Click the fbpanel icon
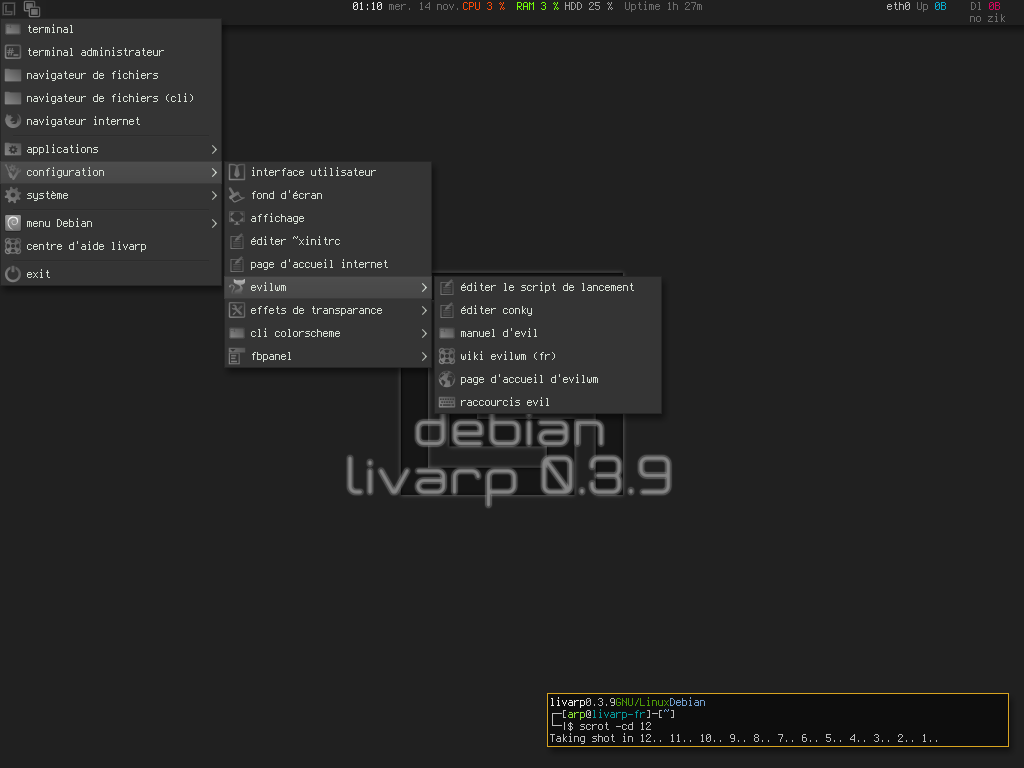 coord(237,356)
